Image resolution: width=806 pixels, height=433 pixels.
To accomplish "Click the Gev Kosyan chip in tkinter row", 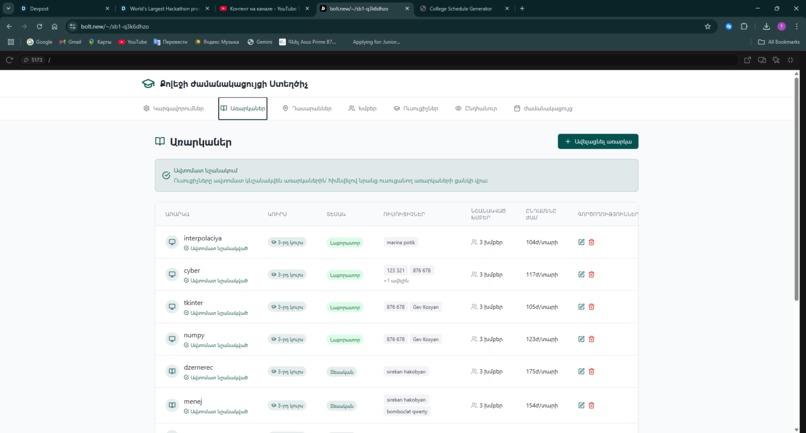I will pos(426,307).
